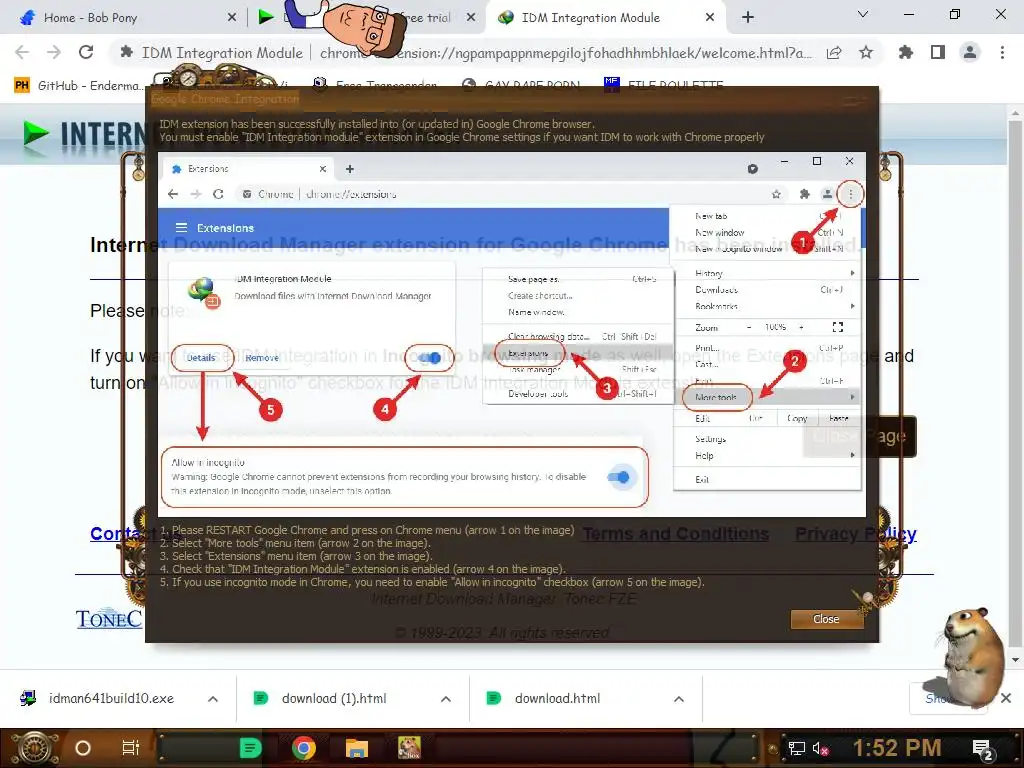The height and width of the screenshot is (768, 1024).
Task: Open the Chrome profile avatar
Action: pyautogui.click(x=970, y=52)
